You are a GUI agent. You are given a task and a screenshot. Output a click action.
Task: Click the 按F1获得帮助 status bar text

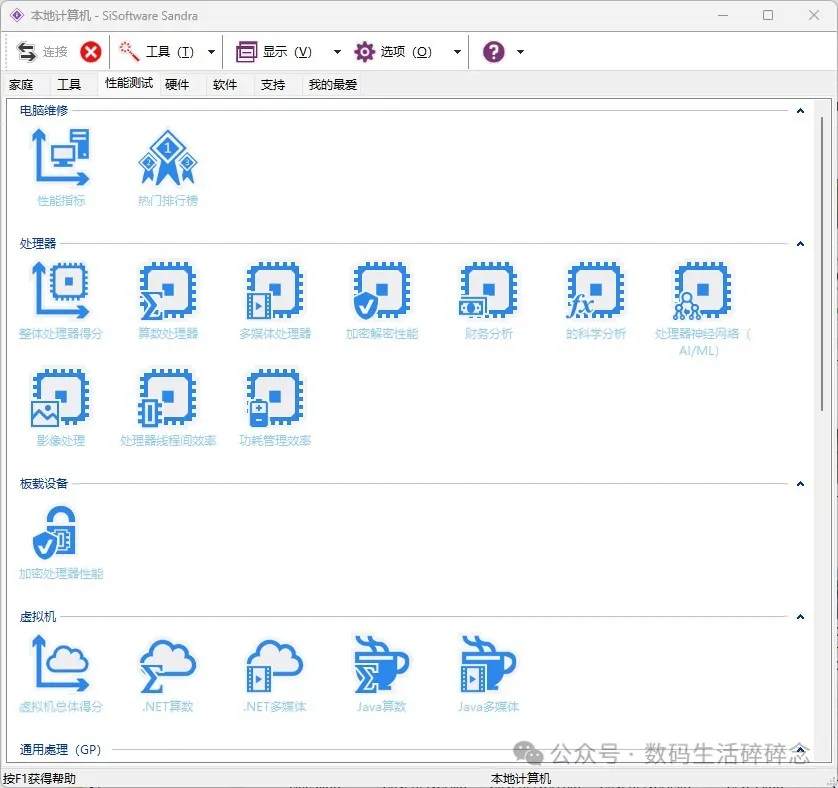click(40, 778)
